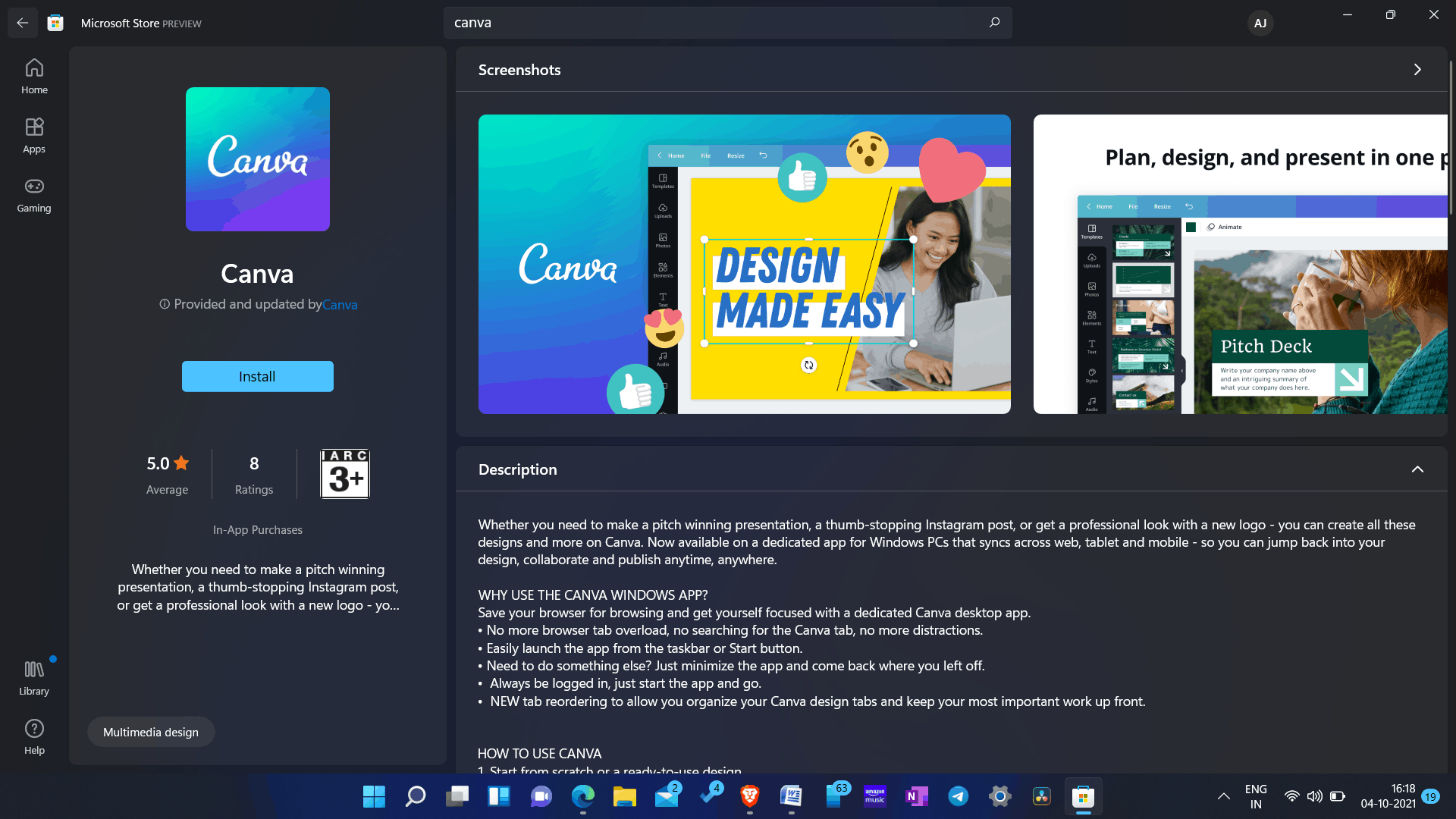Expand hidden icons in the system tray

(1223, 796)
